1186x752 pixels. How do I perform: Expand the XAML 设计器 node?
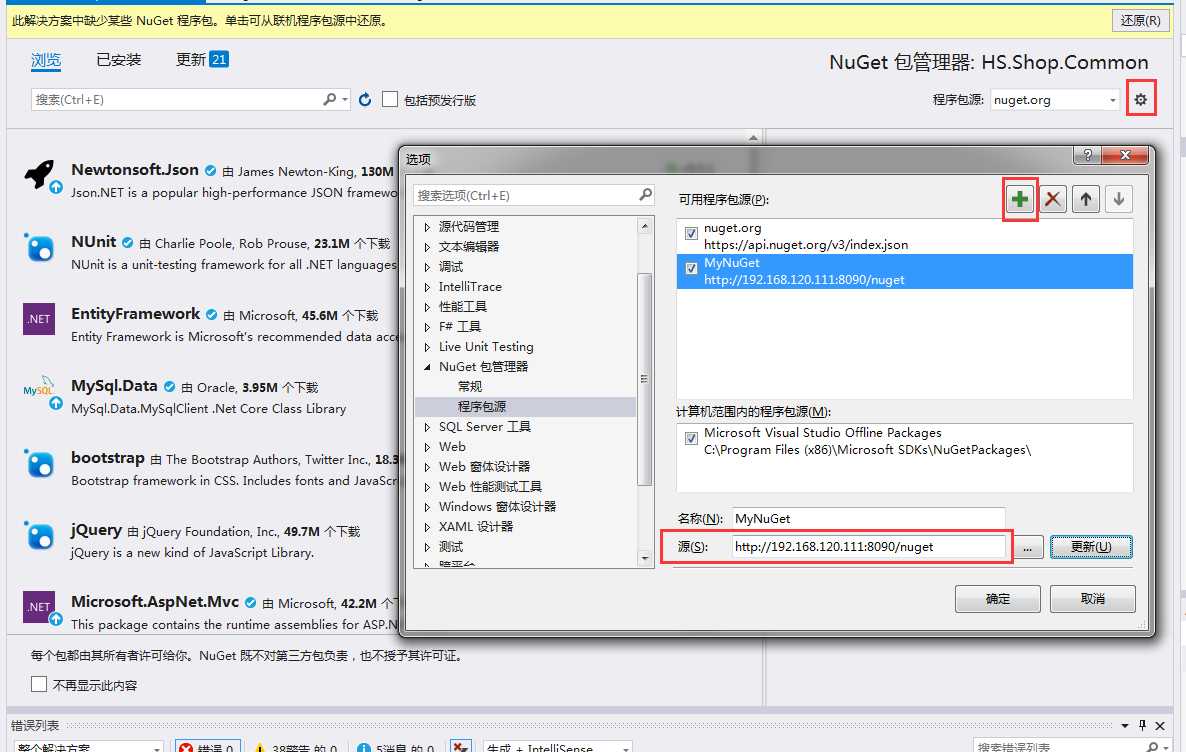pyautogui.click(x=427, y=527)
